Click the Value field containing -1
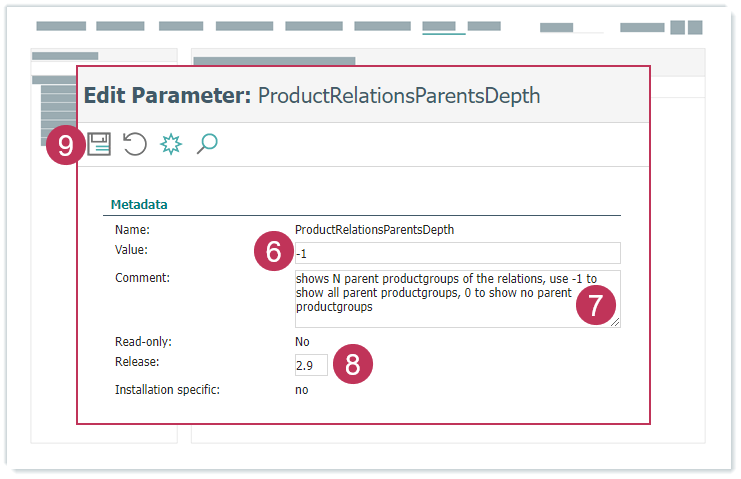The height and width of the screenshot is (479, 741). pyautogui.click(x=457, y=253)
